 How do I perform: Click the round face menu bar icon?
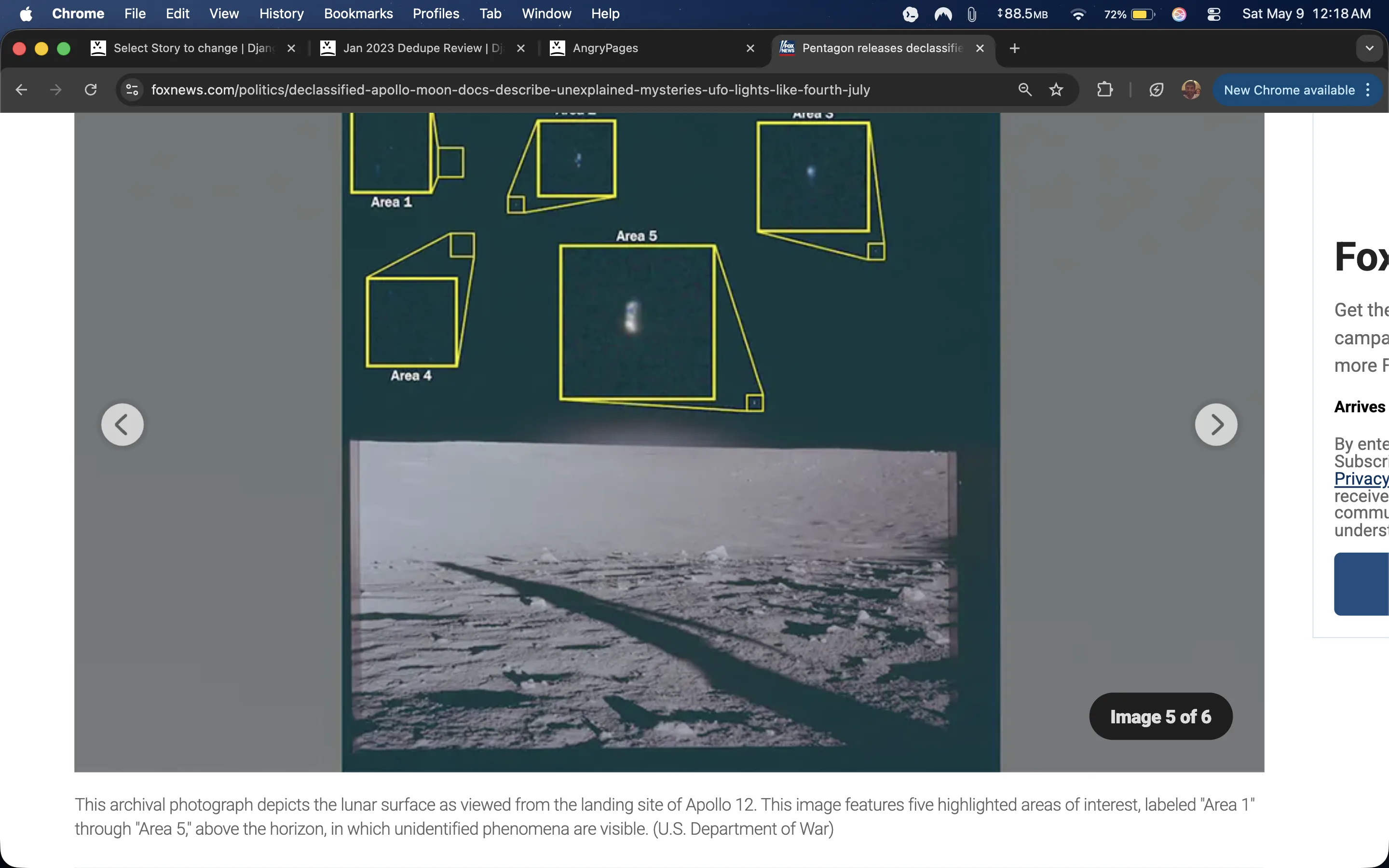point(910,14)
